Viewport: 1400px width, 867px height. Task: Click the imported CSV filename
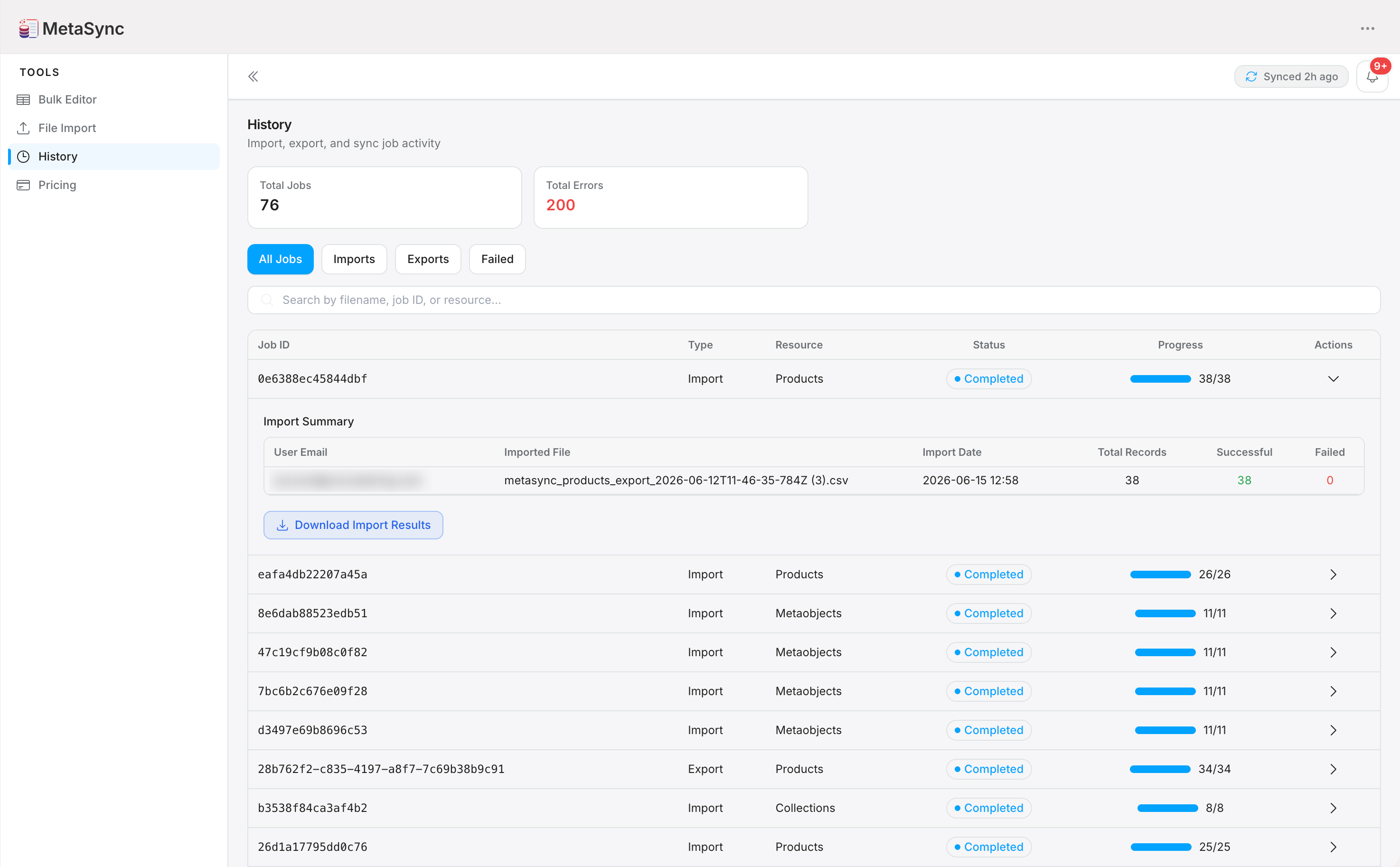tap(676, 481)
